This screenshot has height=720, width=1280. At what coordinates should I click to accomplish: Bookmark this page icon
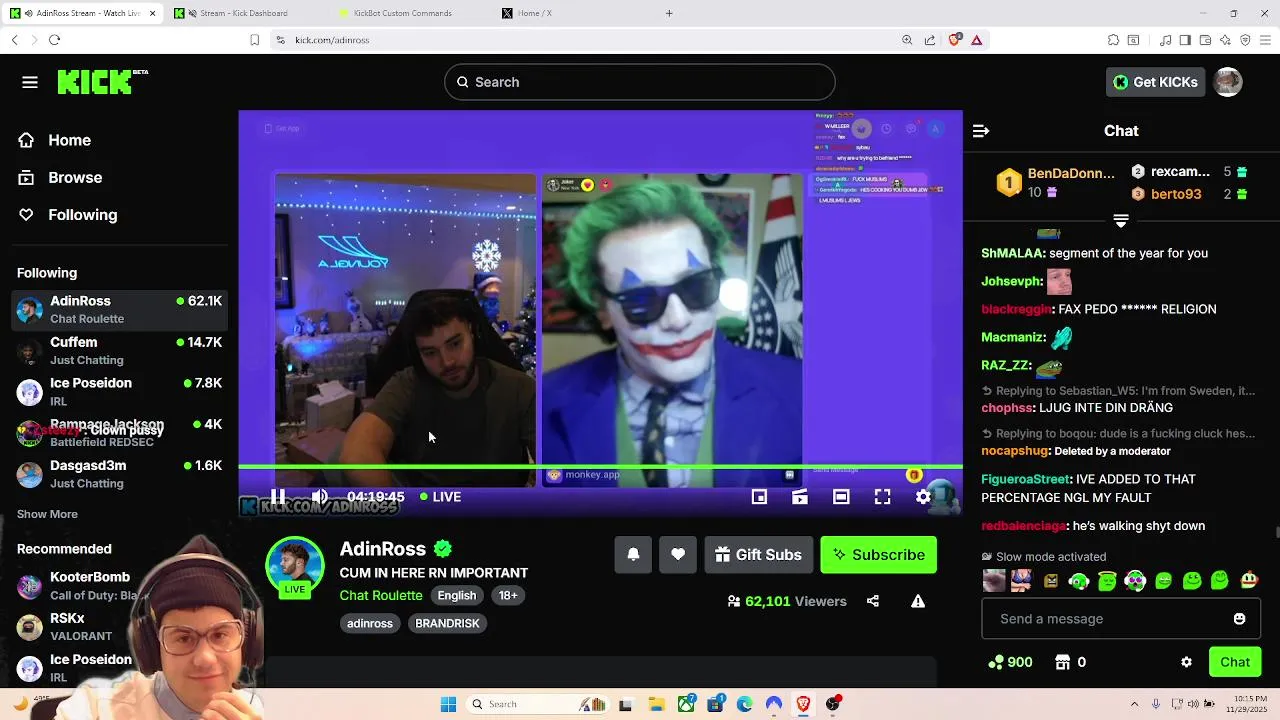coord(254,40)
